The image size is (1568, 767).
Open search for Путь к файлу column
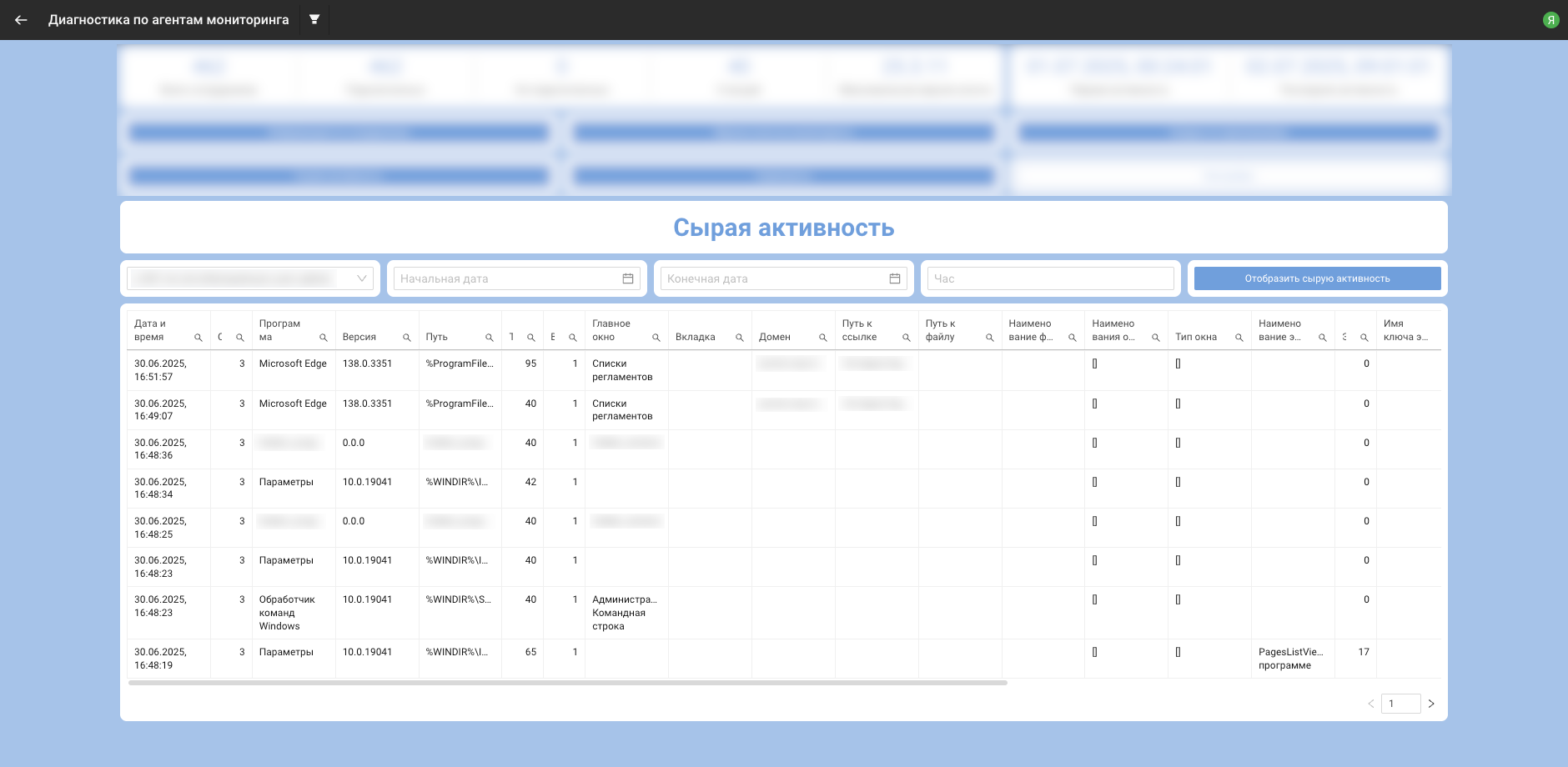(x=990, y=338)
